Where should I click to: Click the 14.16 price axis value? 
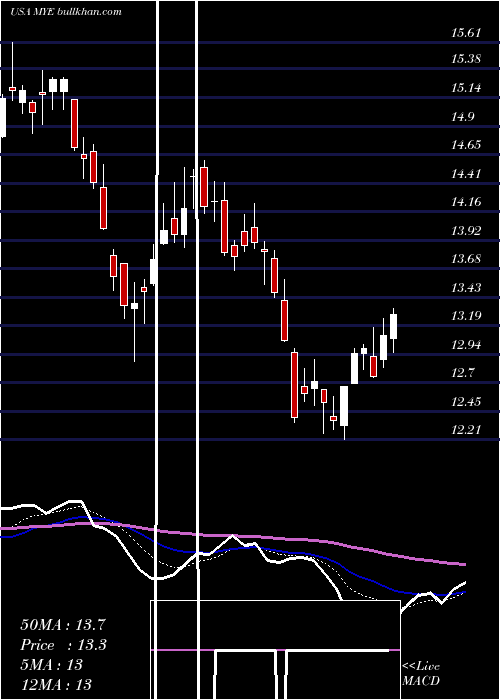(466, 202)
